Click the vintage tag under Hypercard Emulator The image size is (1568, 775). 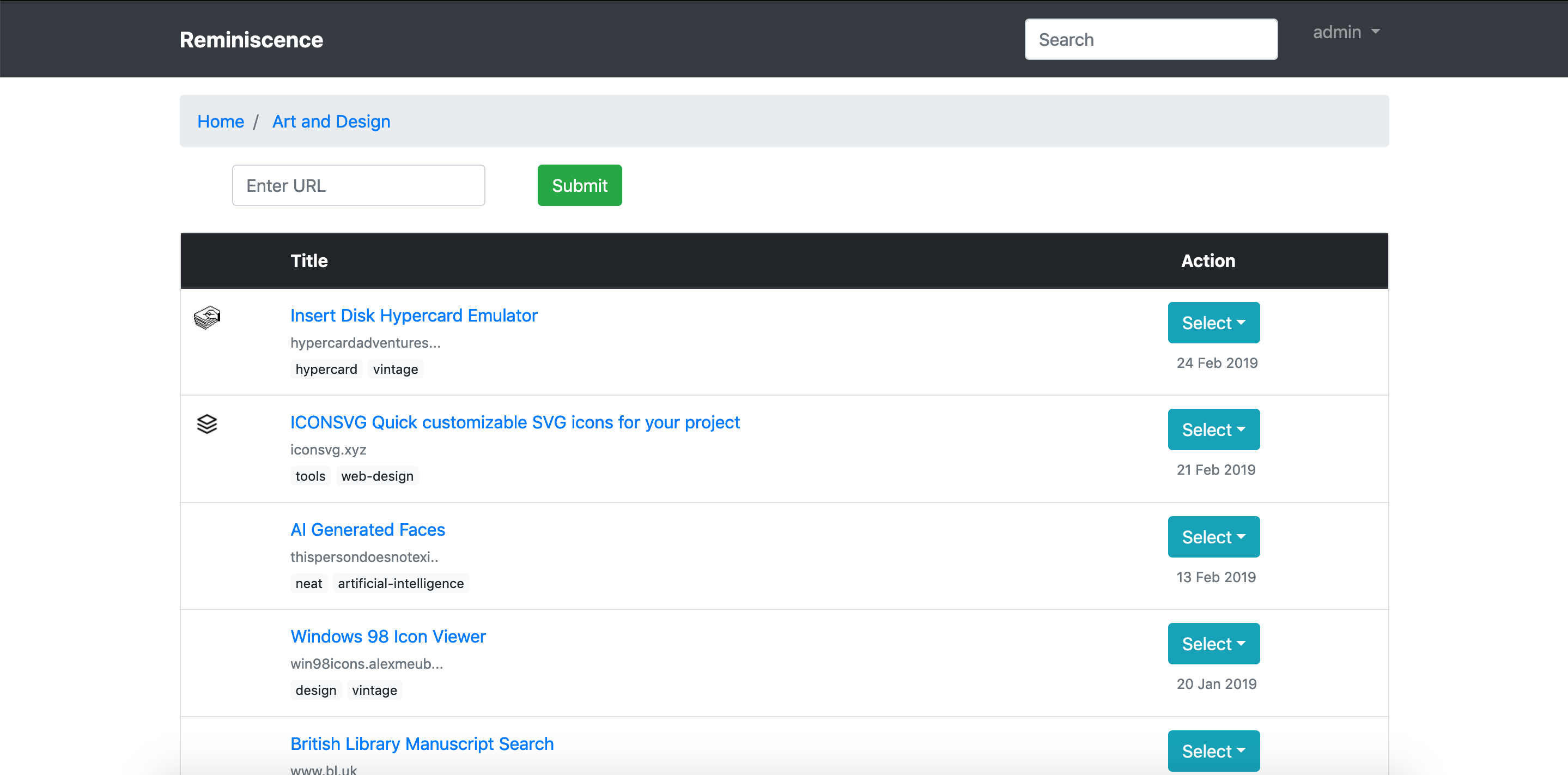(x=395, y=369)
